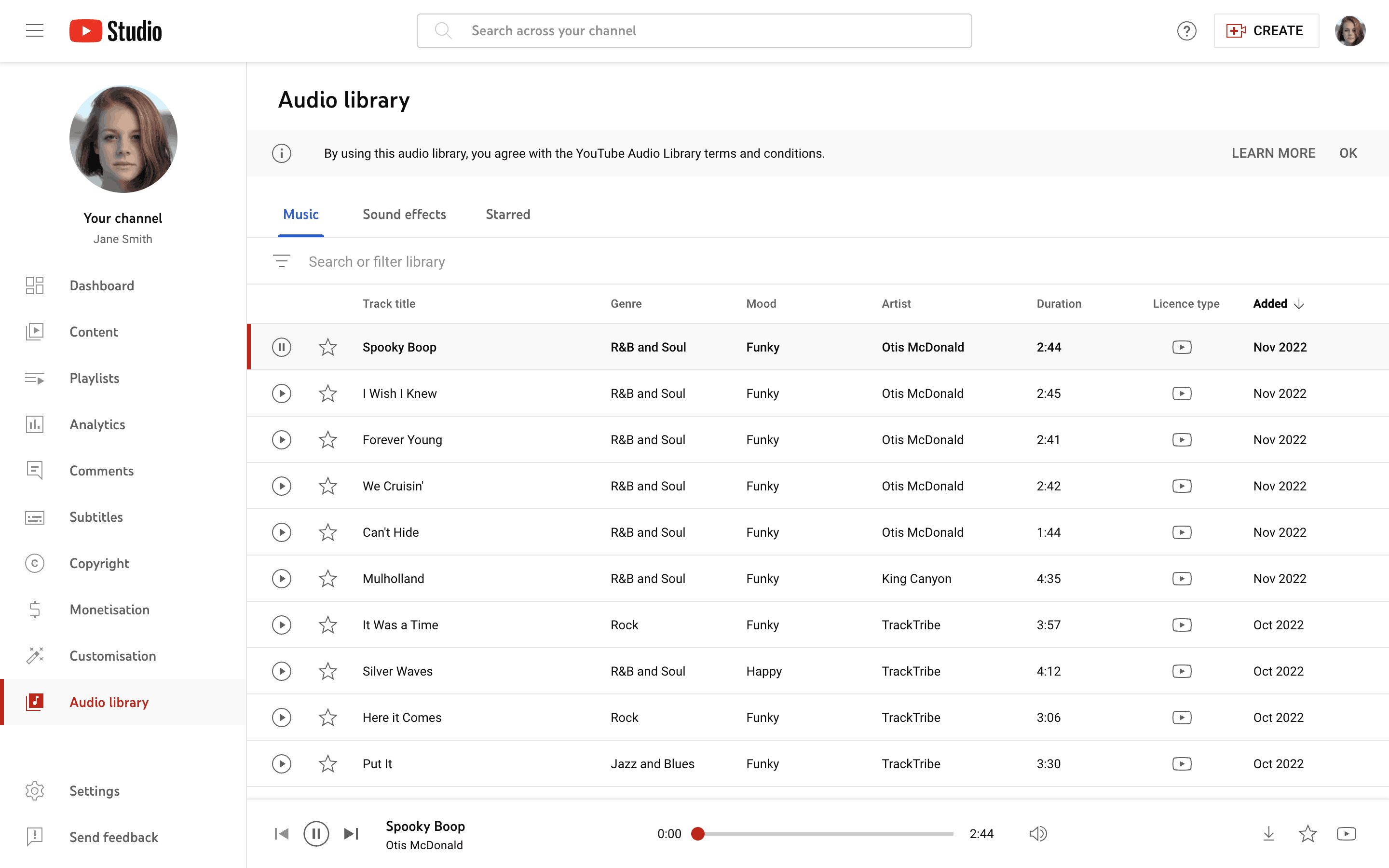Star the track Silver Waves
1389x868 pixels.
328,671
